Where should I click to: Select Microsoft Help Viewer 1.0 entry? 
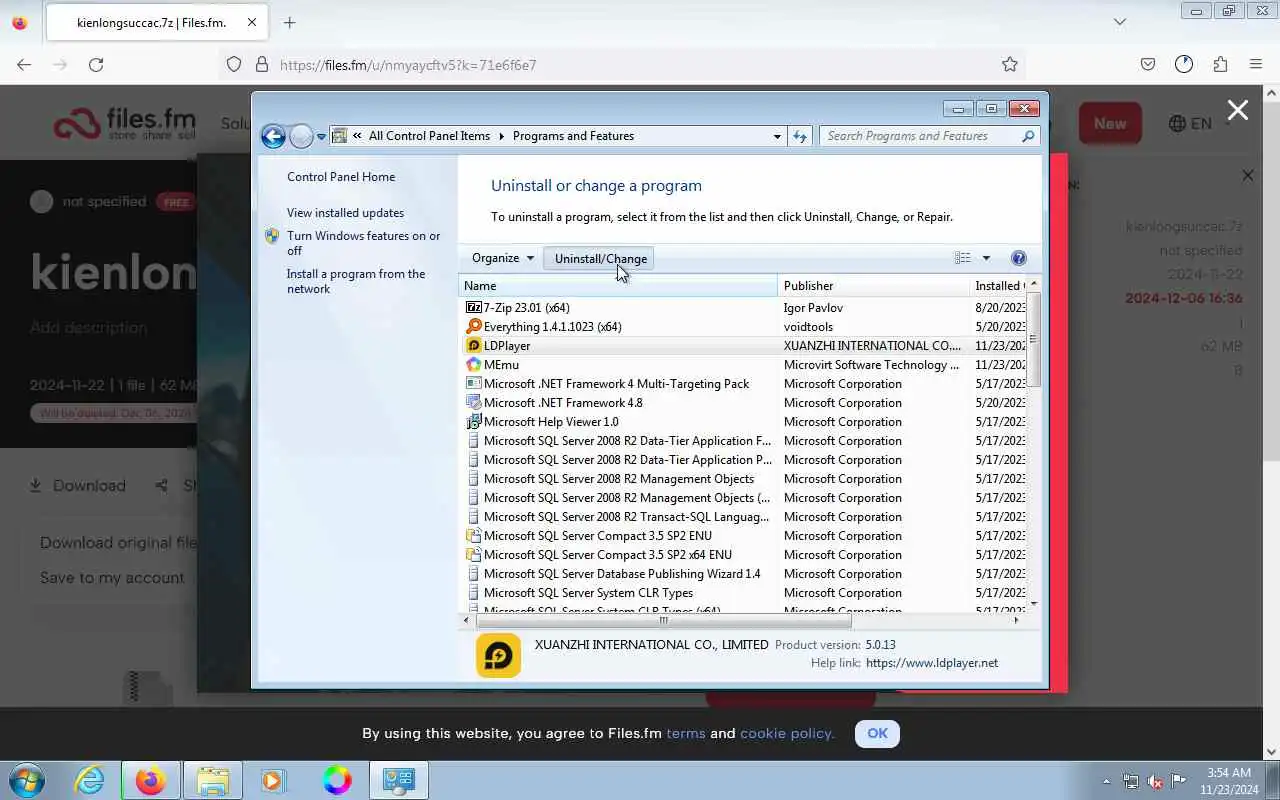551,422
